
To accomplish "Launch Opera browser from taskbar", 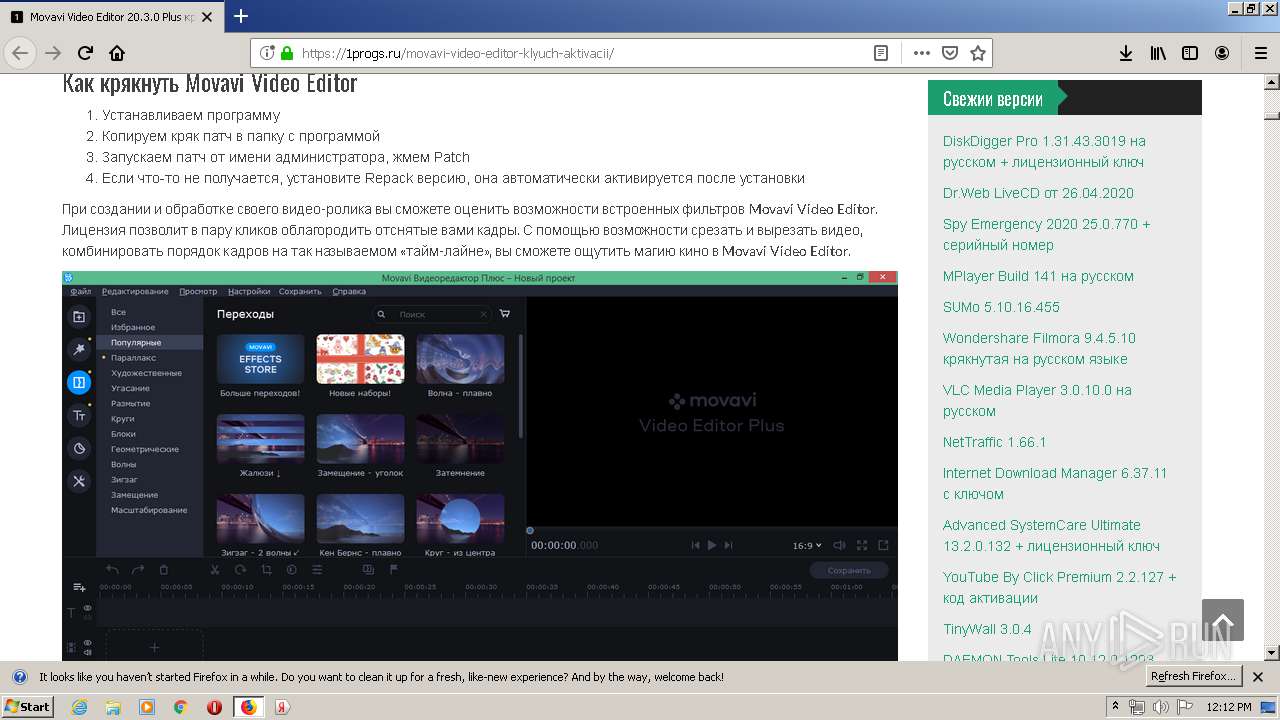I will pos(214,707).
